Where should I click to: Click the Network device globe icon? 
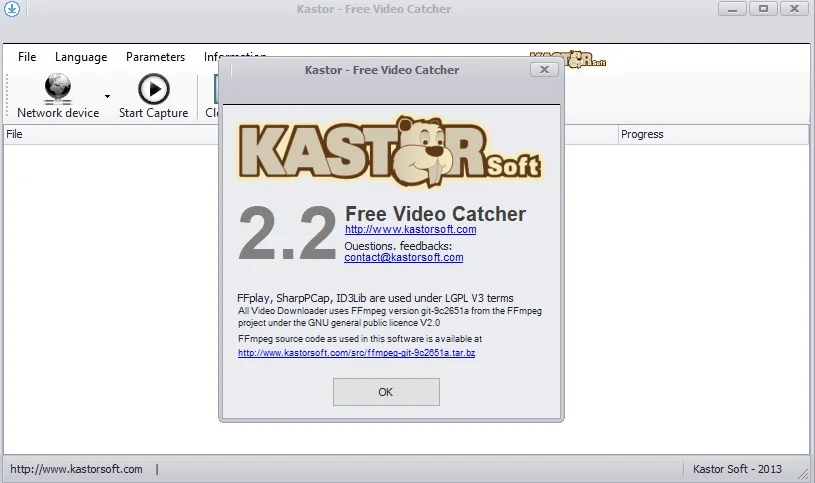[58, 88]
